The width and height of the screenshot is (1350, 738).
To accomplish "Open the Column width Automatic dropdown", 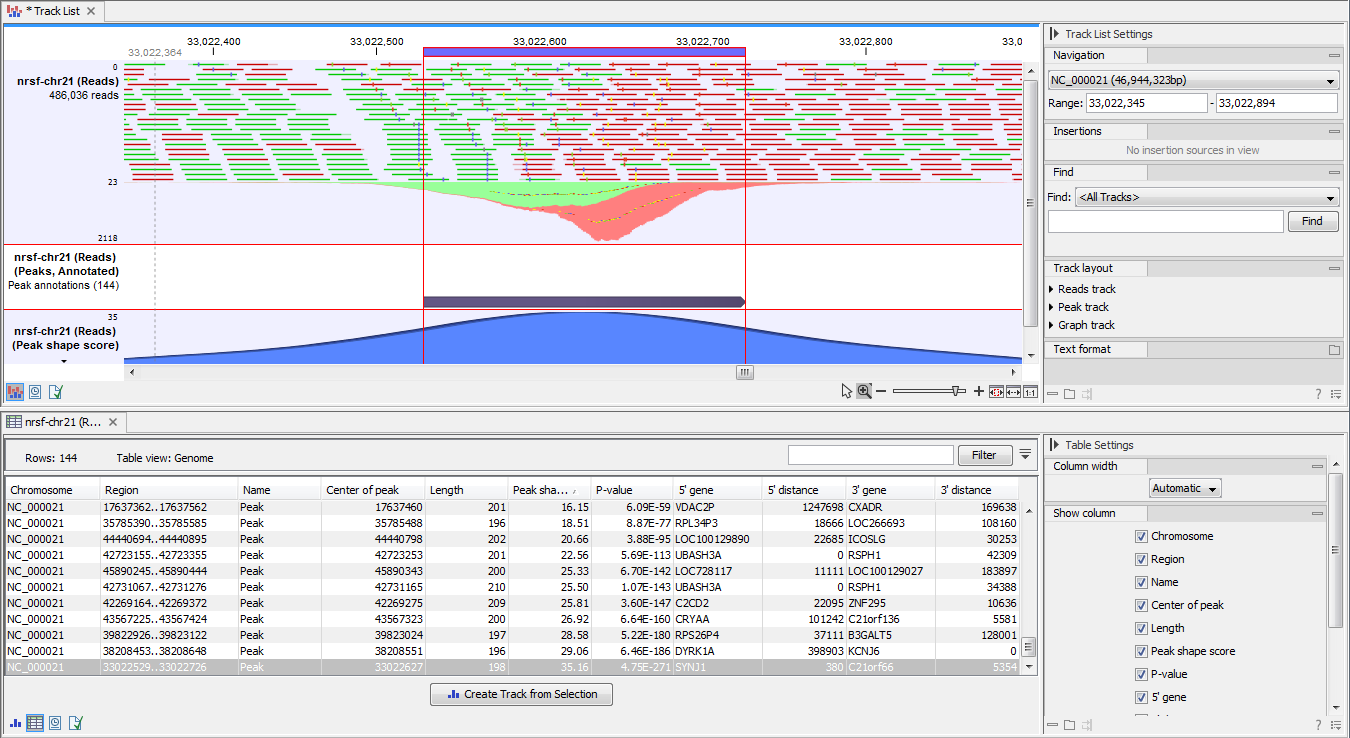I will (x=1185, y=488).
